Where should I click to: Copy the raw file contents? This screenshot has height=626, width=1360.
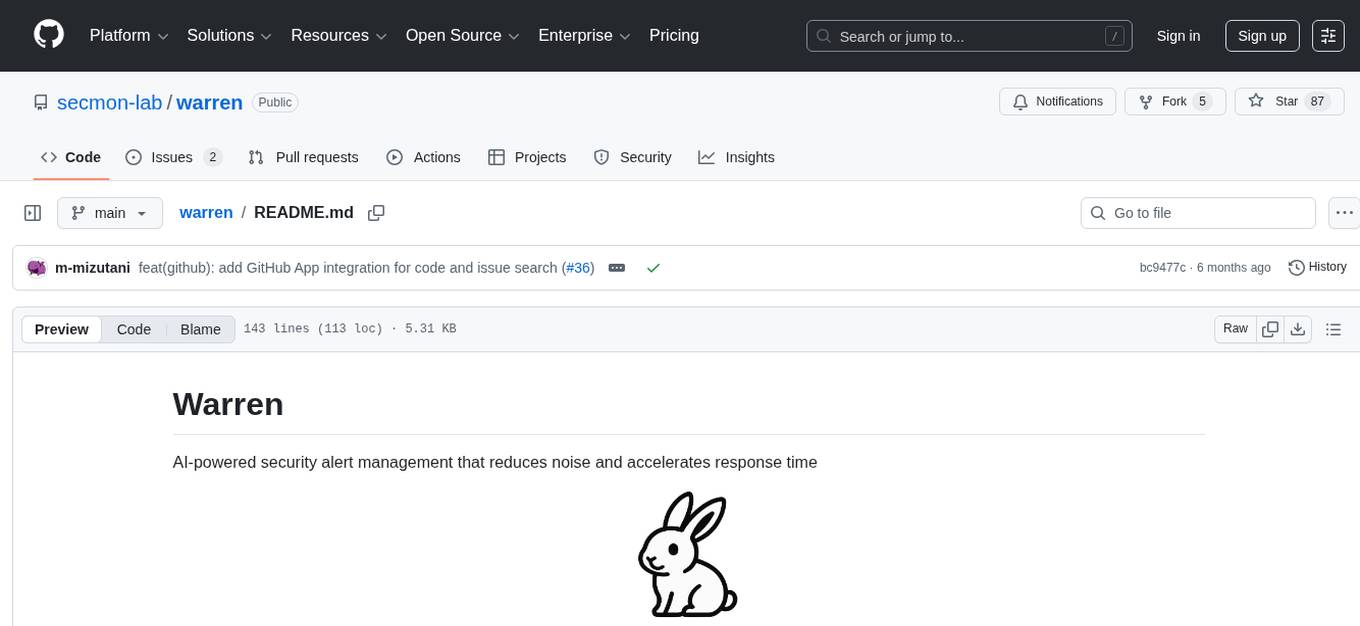(x=1270, y=328)
